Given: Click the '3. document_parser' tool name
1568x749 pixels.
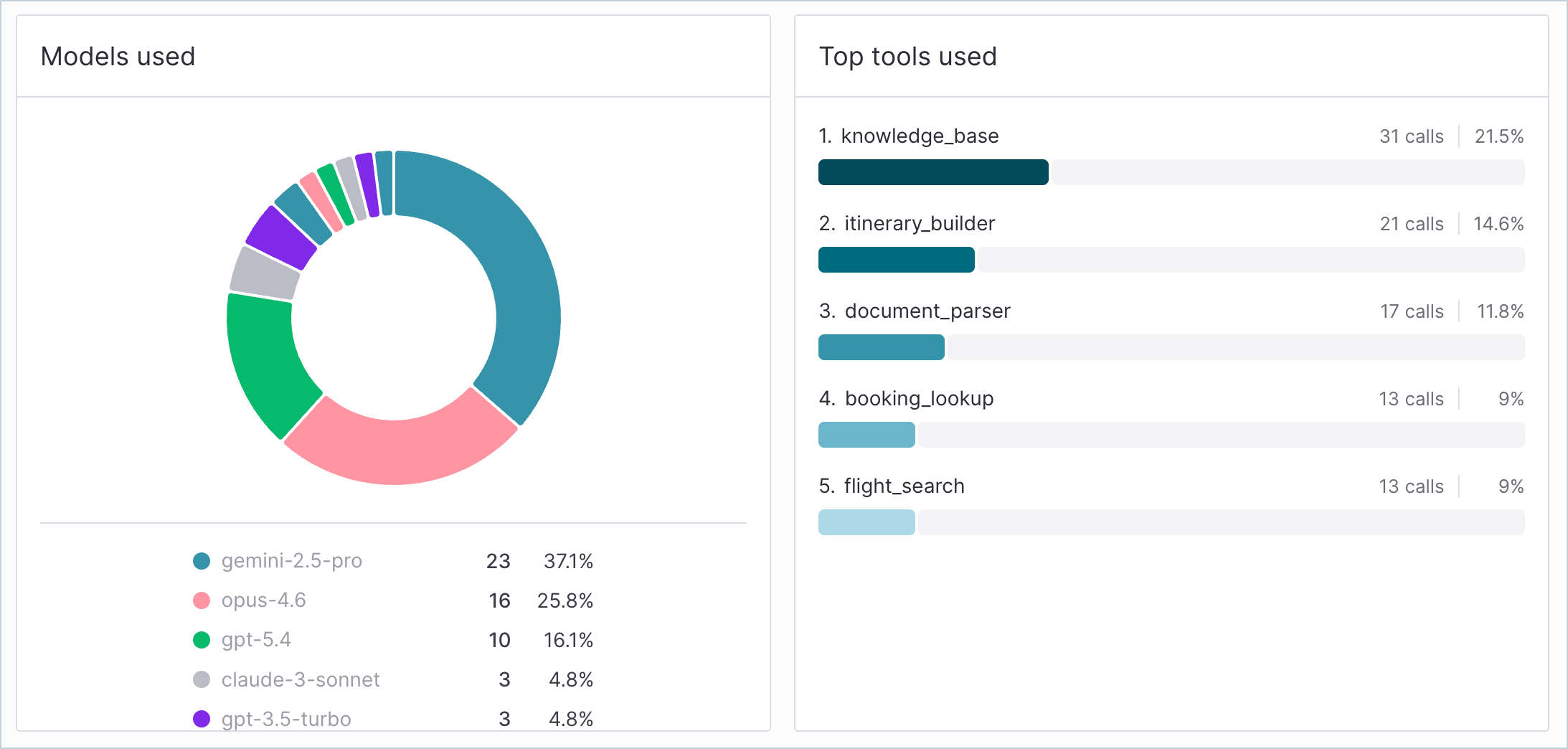Looking at the screenshot, I should pos(915,311).
